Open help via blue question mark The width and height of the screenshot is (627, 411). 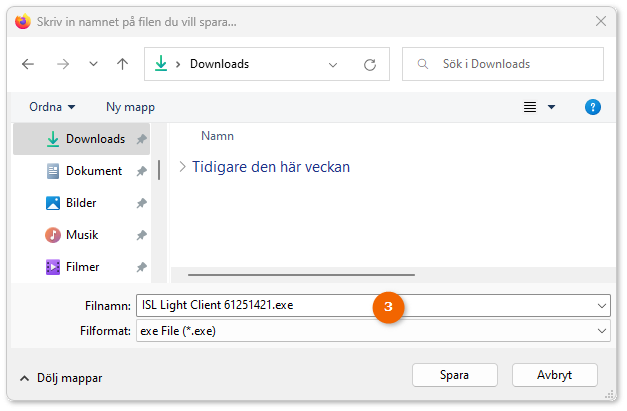pos(593,107)
